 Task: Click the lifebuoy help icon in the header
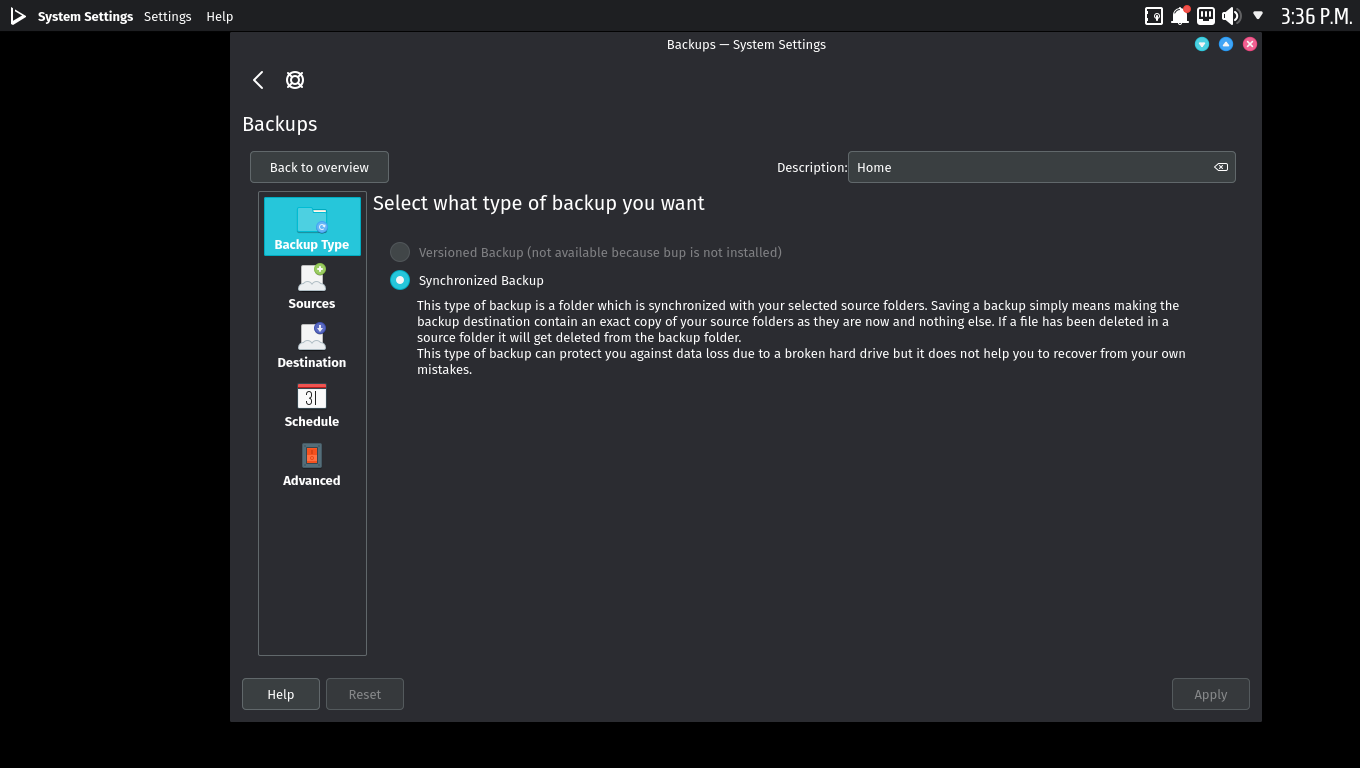coord(295,80)
